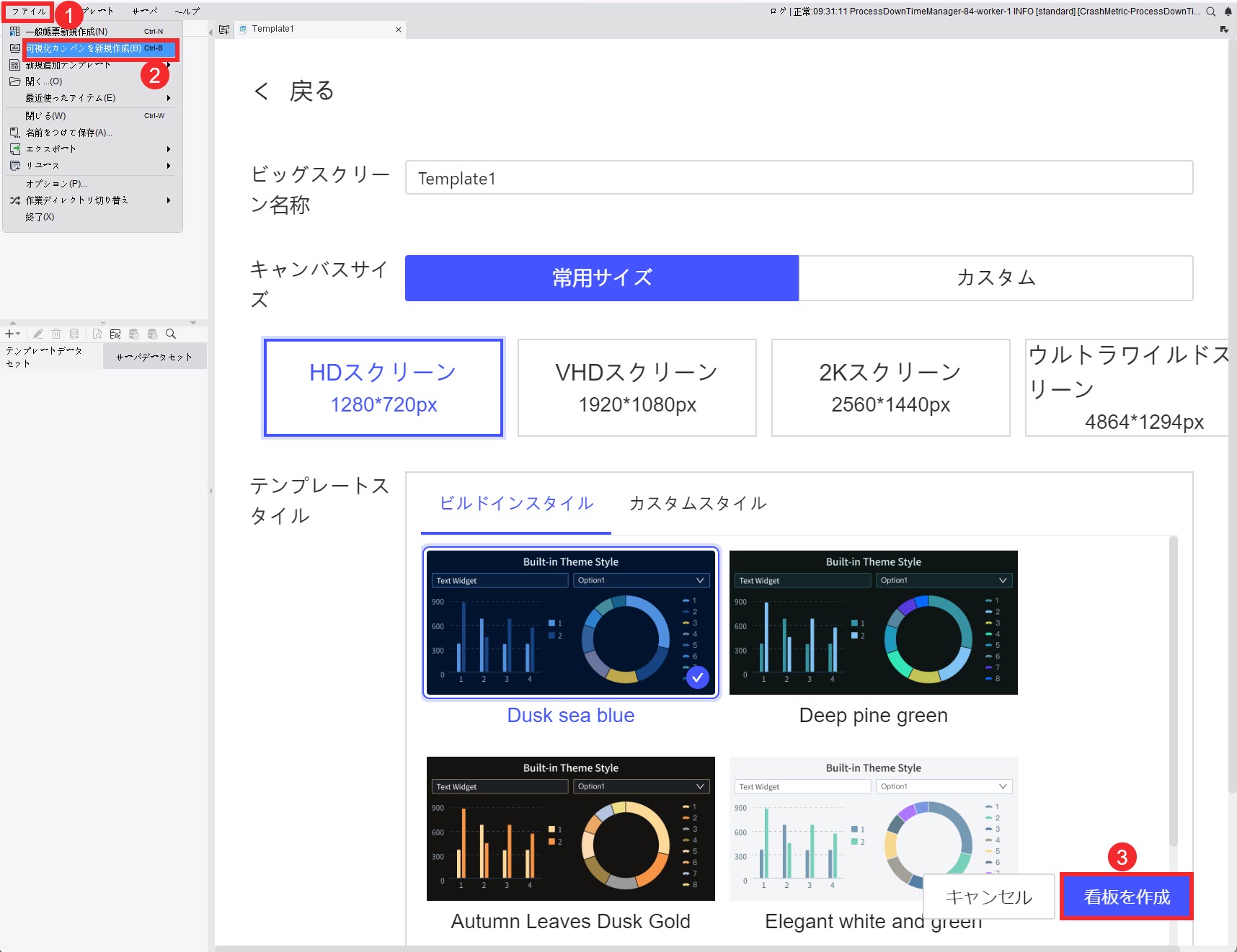Viewport: 1237px width, 952px height.
Task: Click the remove server dataset icon
Action: pos(152,334)
